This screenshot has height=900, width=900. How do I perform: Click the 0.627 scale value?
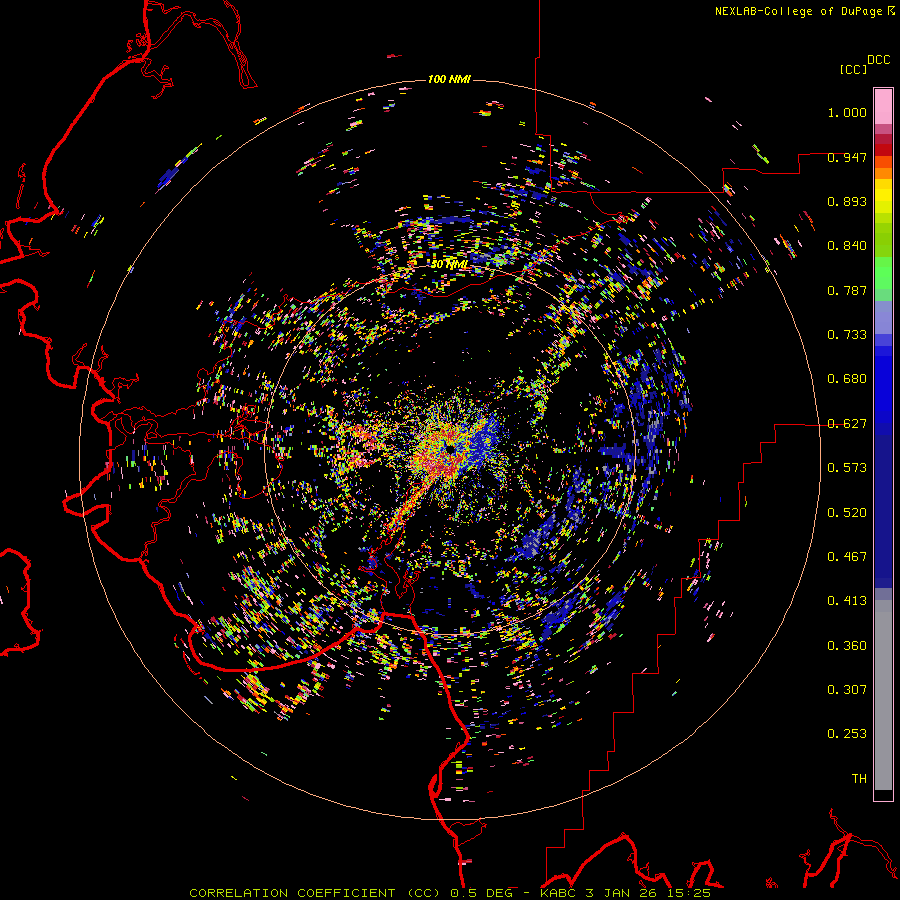point(847,424)
